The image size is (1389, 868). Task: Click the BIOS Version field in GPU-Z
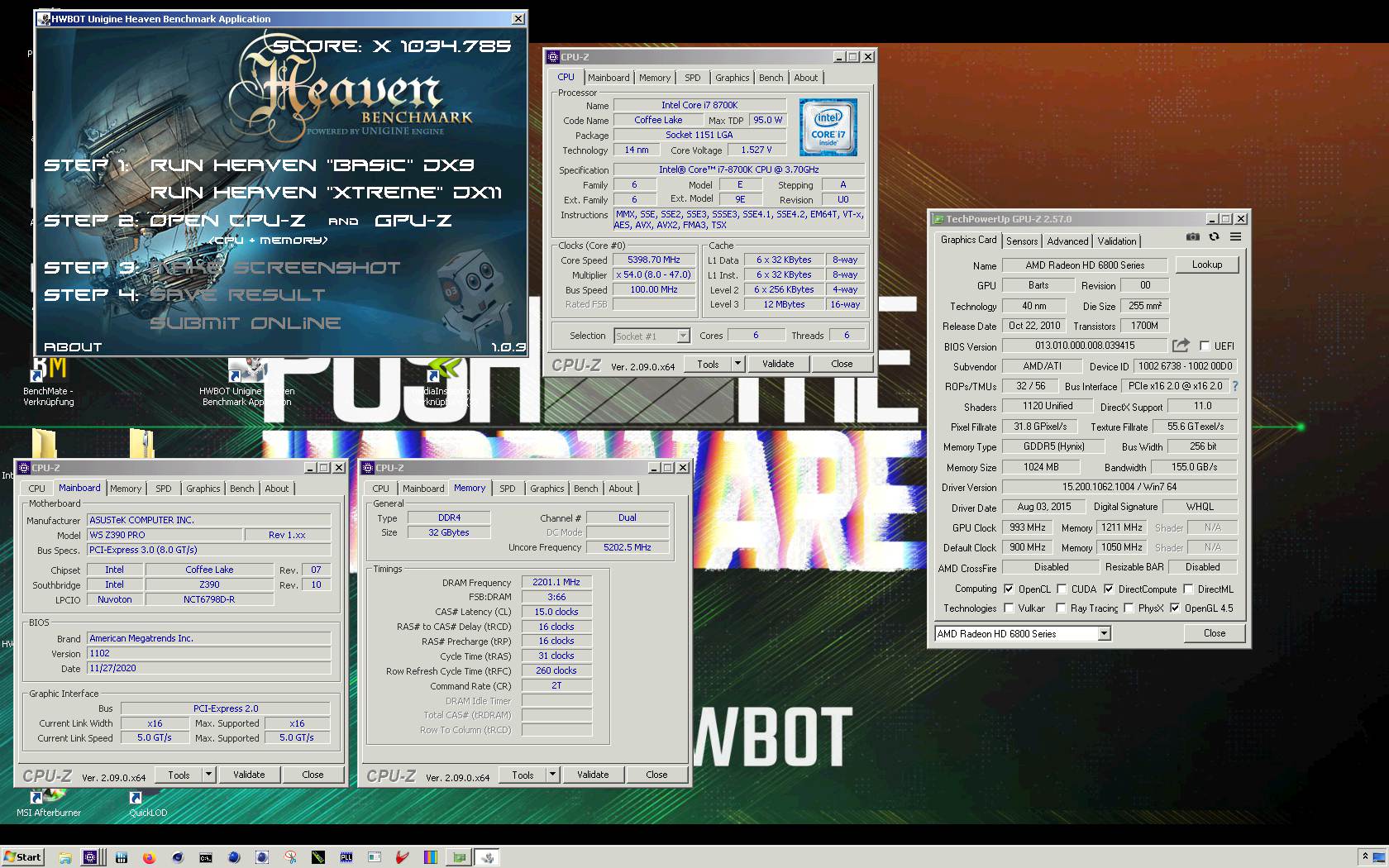[x=1085, y=346]
